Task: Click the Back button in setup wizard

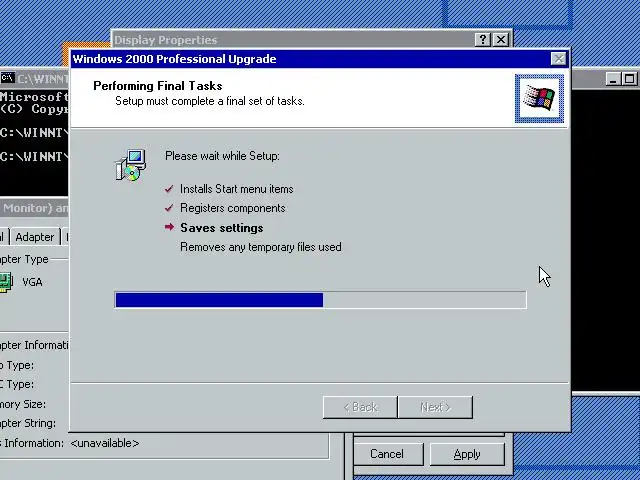Action: (360, 407)
